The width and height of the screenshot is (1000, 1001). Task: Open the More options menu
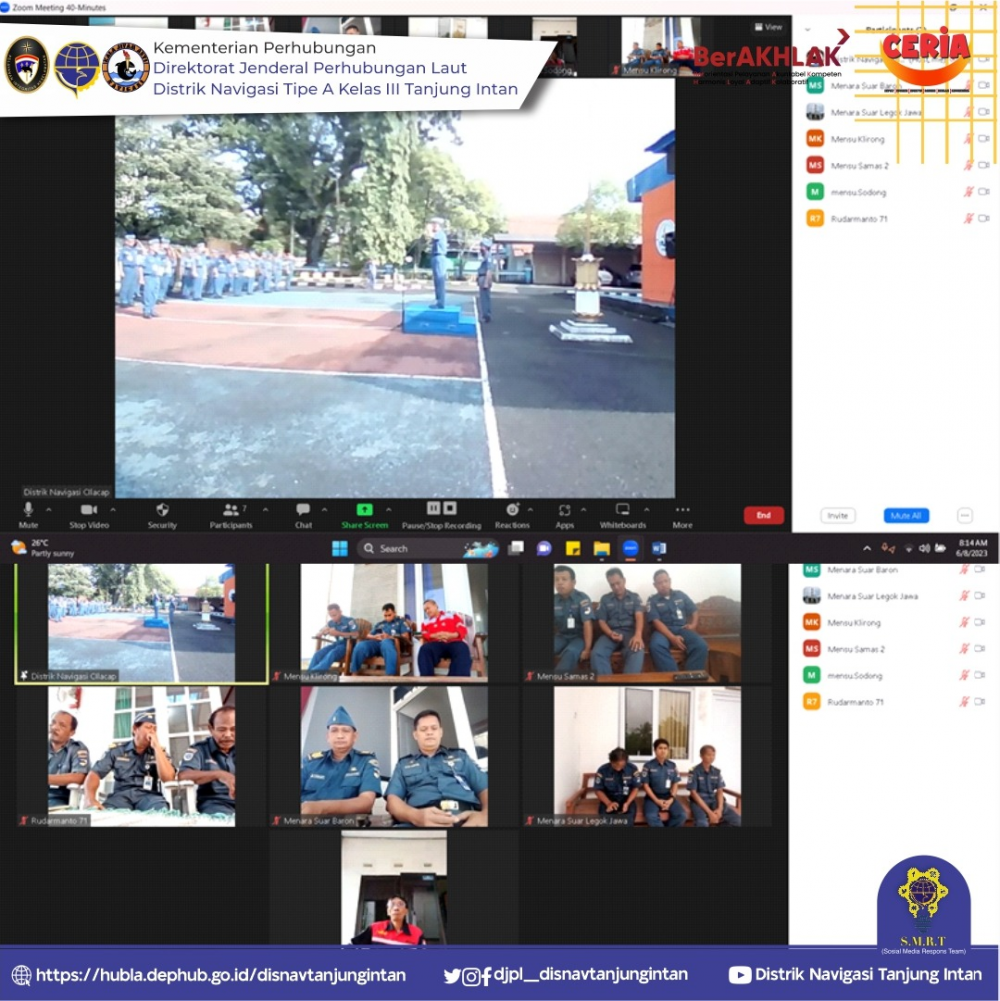pyautogui.click(x=682, y=509)
